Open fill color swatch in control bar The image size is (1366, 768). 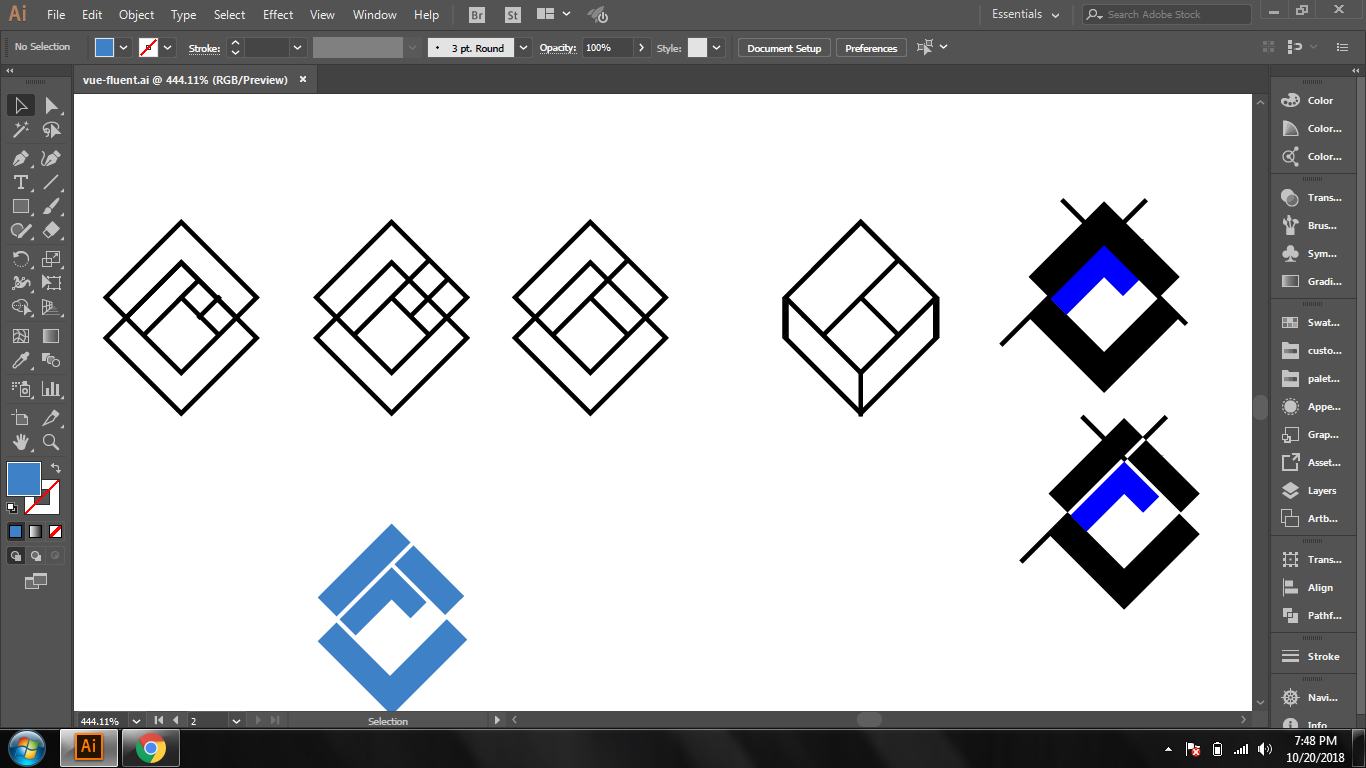pyautogui.click(x=104, y=47)
